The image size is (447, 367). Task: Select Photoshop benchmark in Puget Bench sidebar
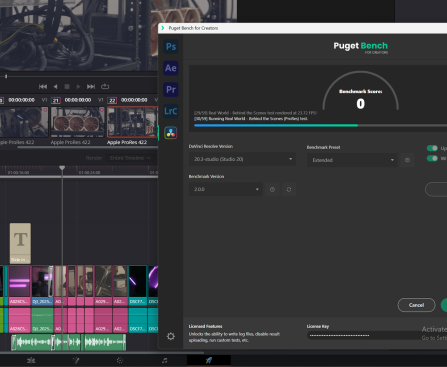click(x=171, y=47)
